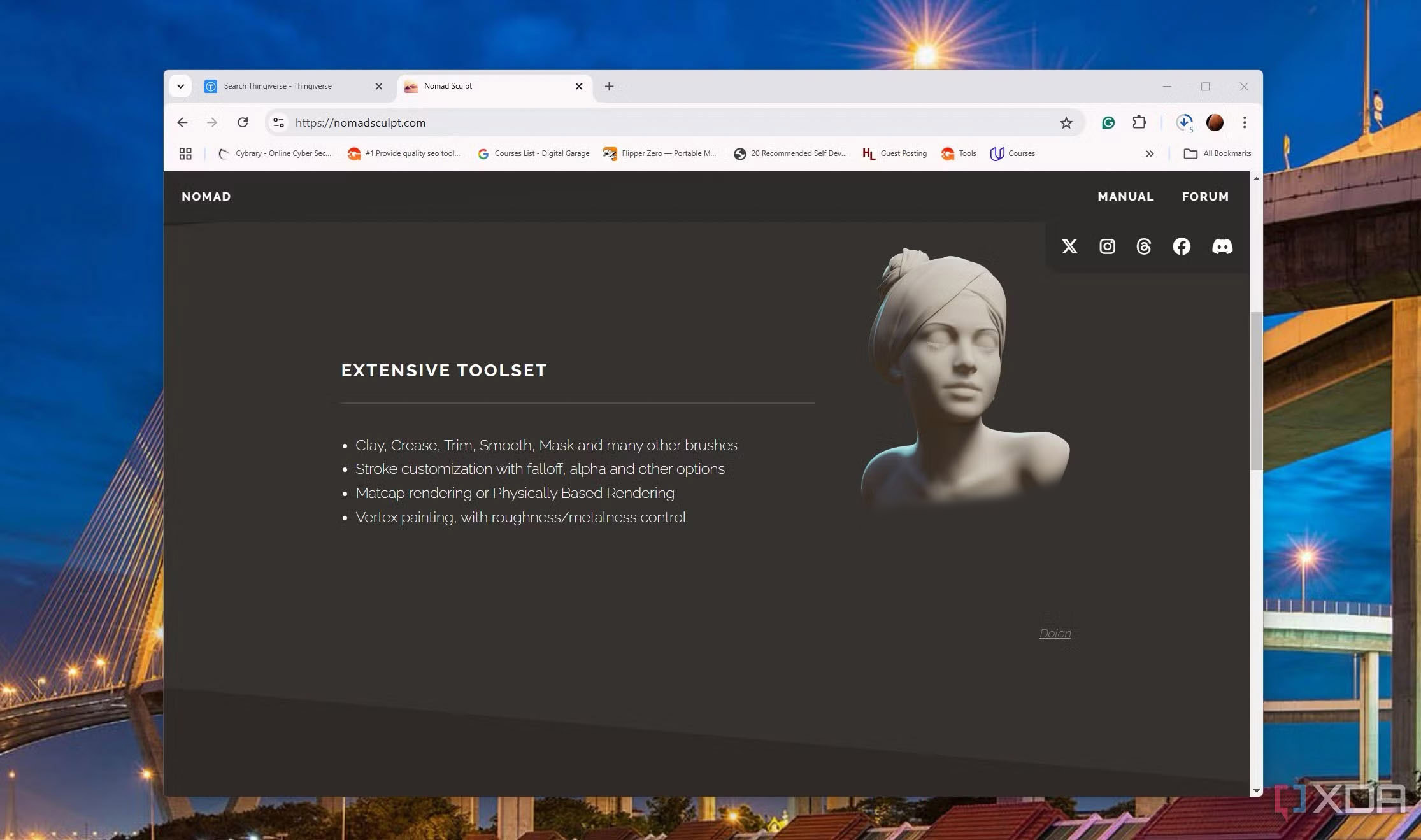Close the Search Thingiverse tab

point(379,86)
